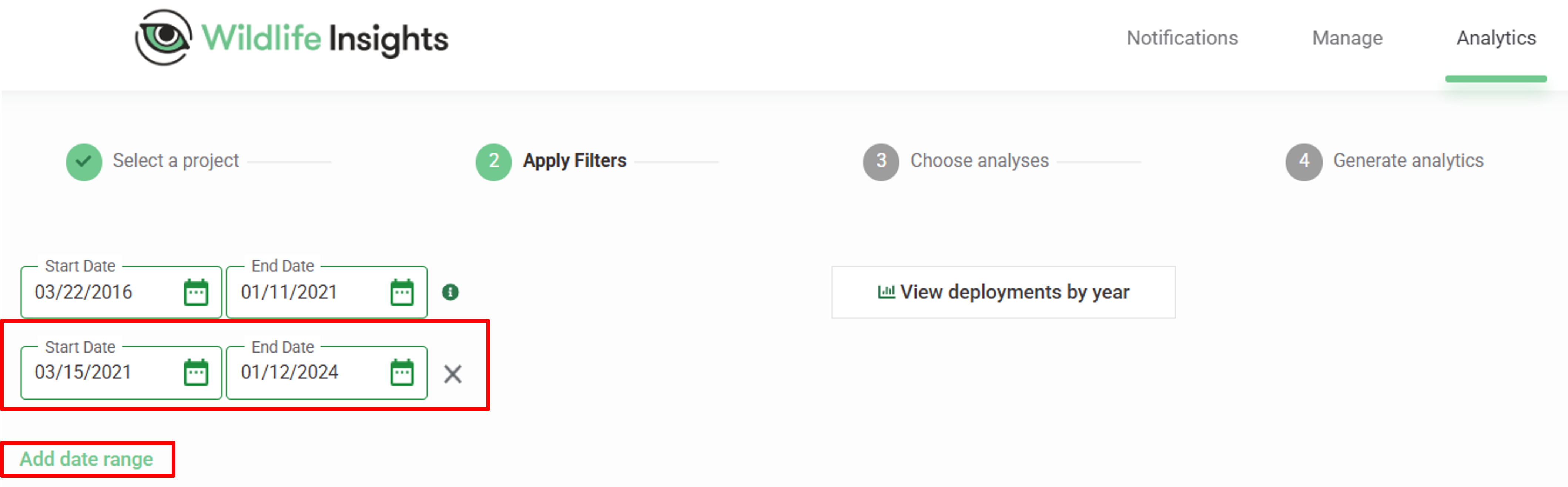Edit the 03/22/2016 start date field
The image size is (1568, 487).
coord(121,292)
